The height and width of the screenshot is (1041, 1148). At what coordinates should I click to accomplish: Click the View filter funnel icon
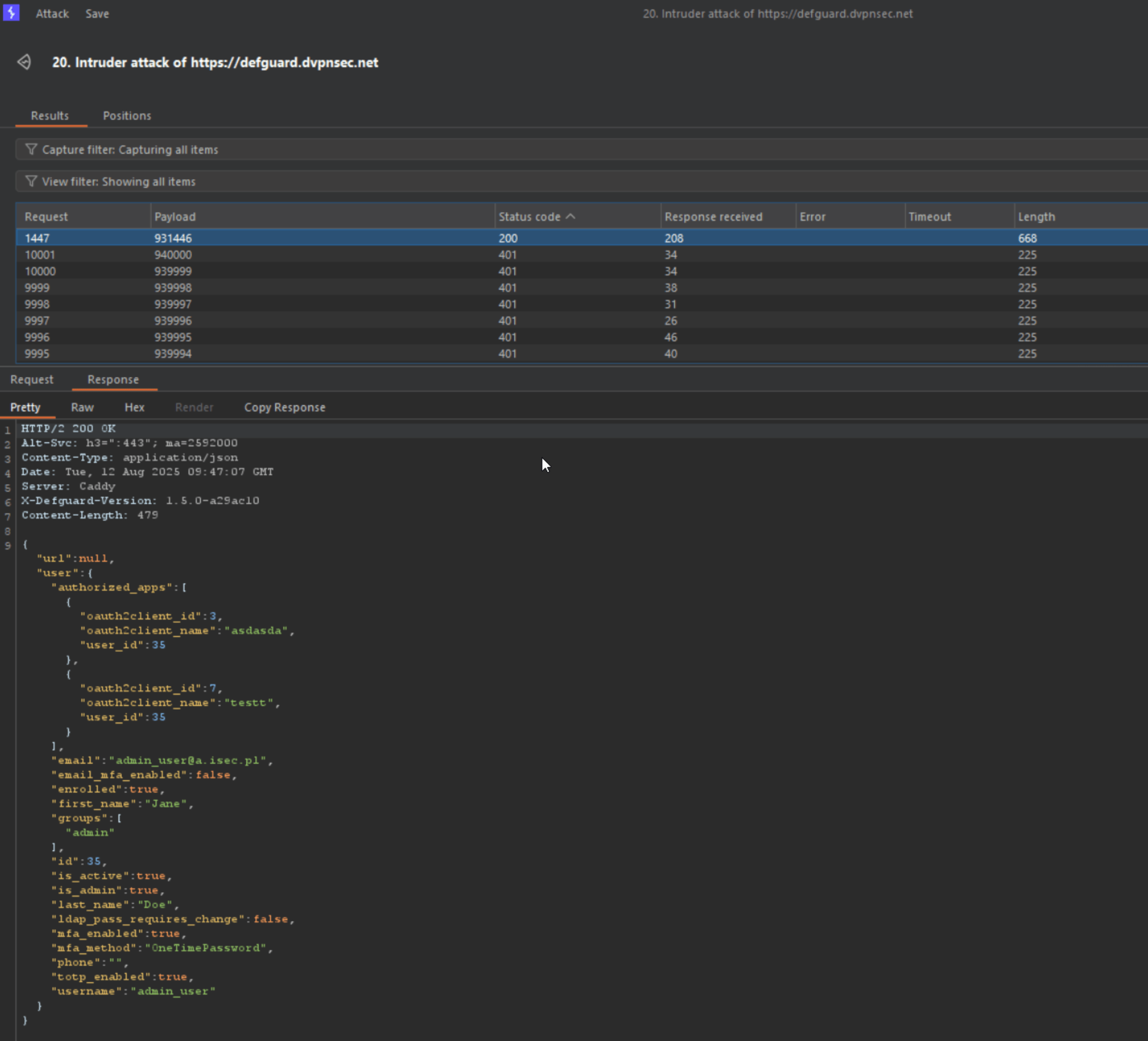[31, 181]
